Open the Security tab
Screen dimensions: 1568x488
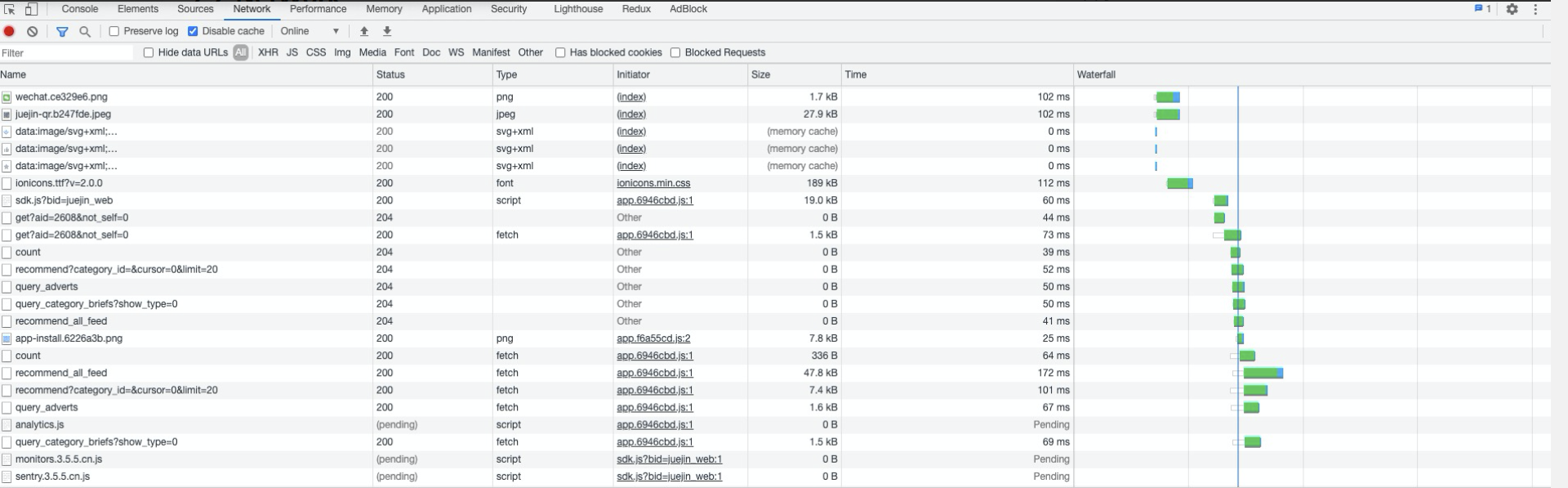[x=509, y=9]
